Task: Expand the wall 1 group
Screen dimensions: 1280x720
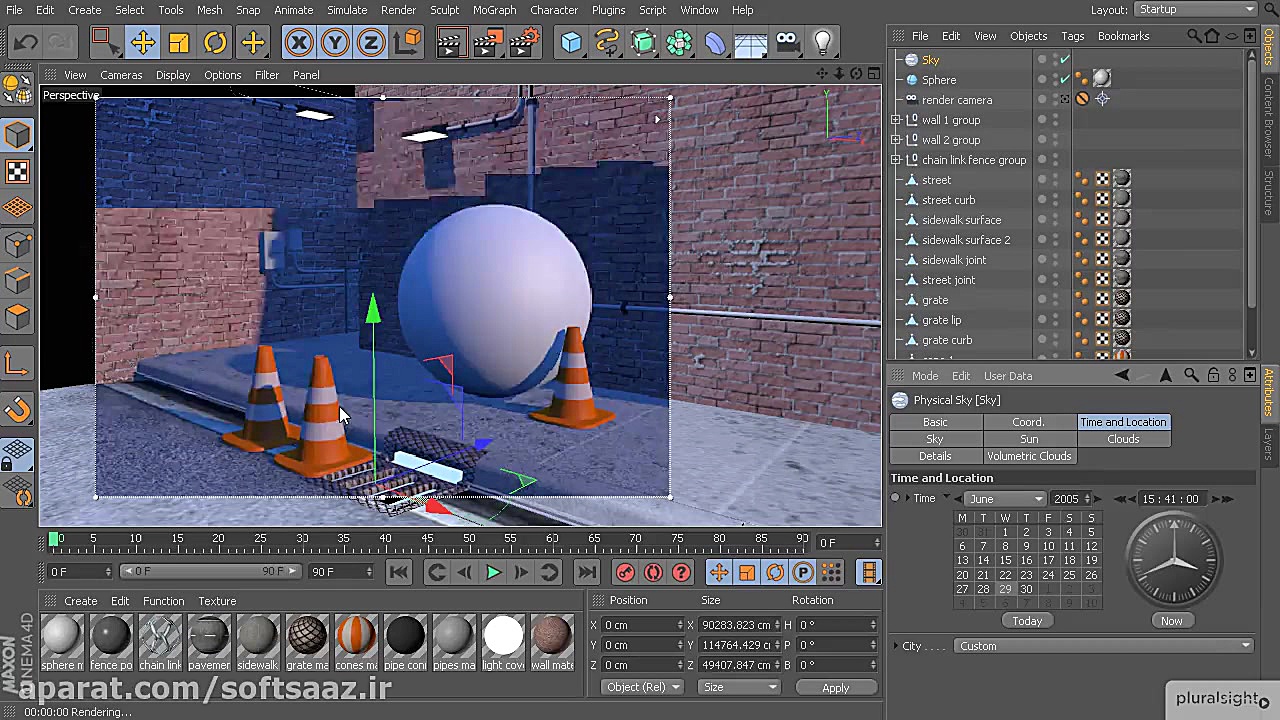Action: (x=897, y=120)
